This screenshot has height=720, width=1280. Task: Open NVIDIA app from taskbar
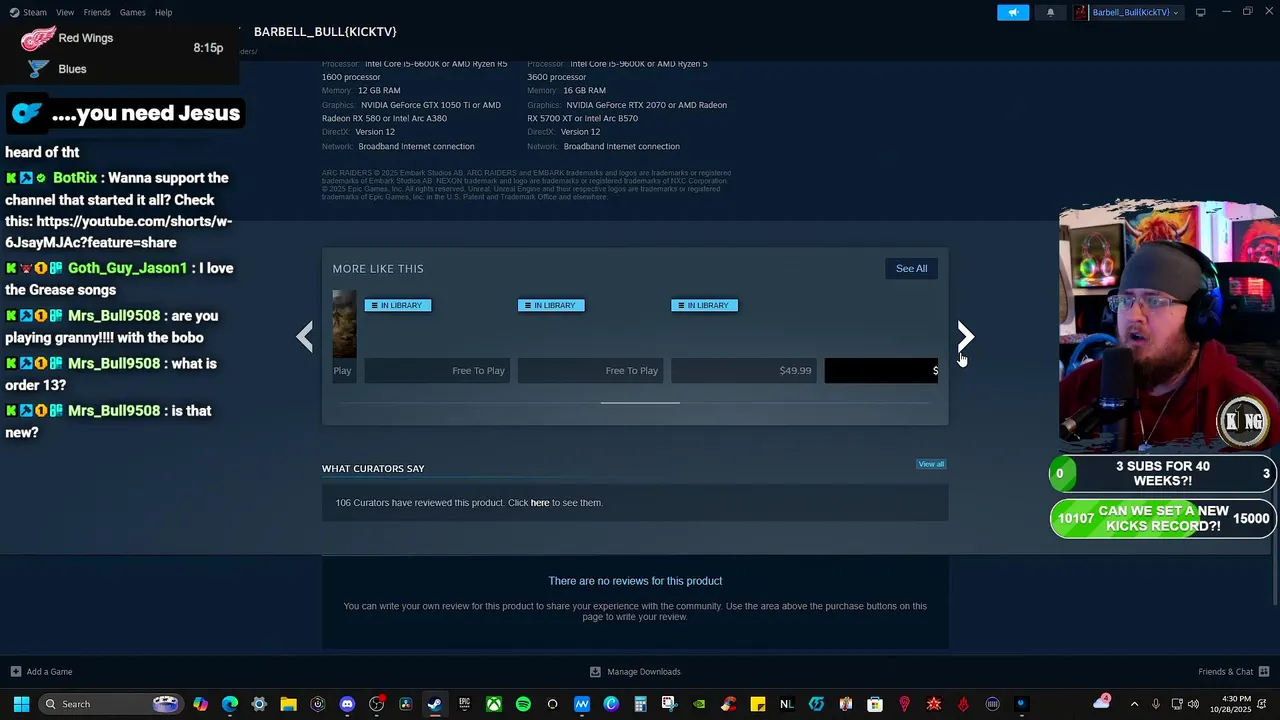click(699, 704)
